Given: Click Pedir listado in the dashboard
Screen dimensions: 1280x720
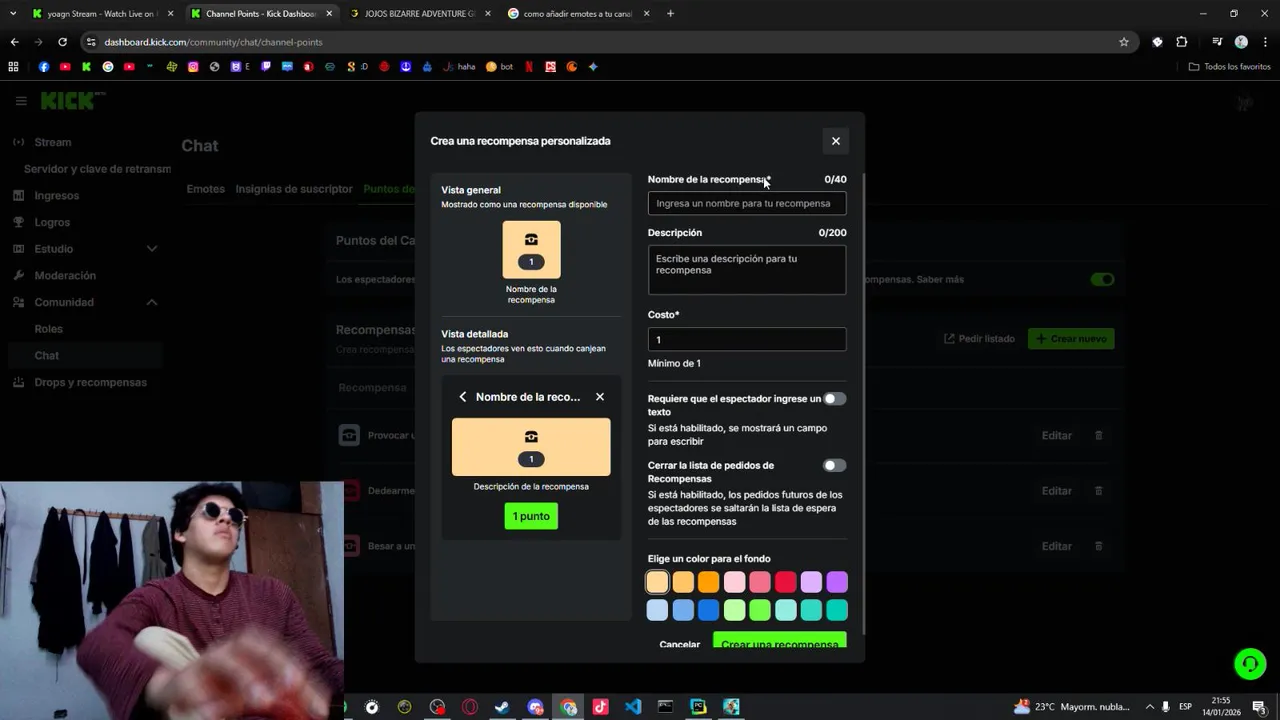Looking at the screenshot, I should pyautogui.click(x=979, y=339).
